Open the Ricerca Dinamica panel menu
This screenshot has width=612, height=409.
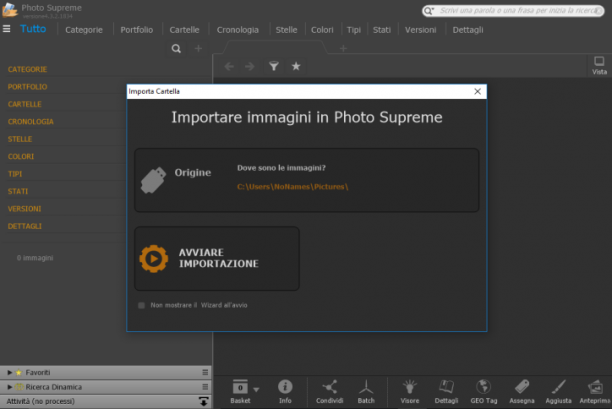click(205, 387)
